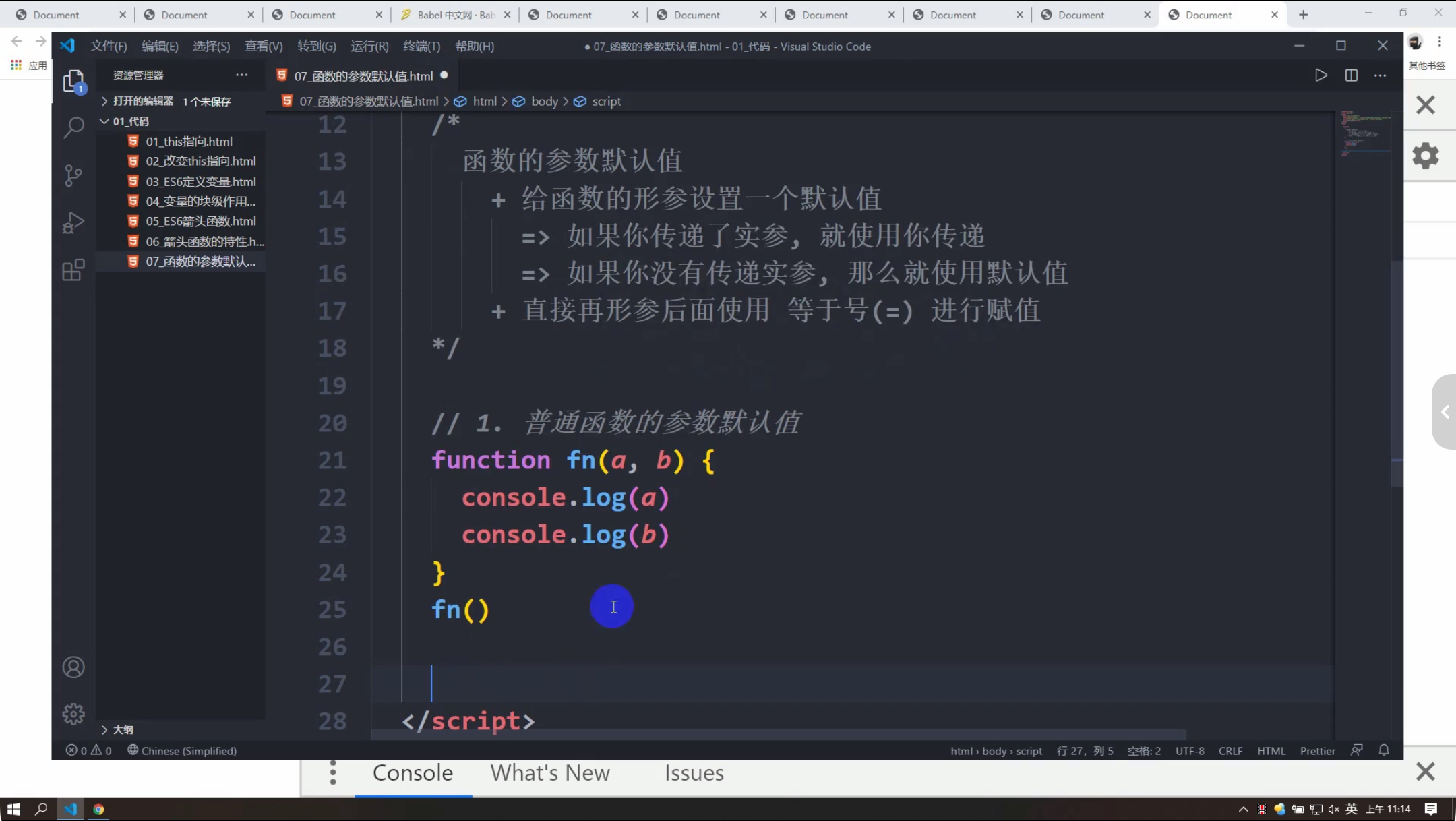The image size is (1456, 821).
Task: Switch to the Console drawer tab
Action: pyautogui.click(x=413, y=772)
